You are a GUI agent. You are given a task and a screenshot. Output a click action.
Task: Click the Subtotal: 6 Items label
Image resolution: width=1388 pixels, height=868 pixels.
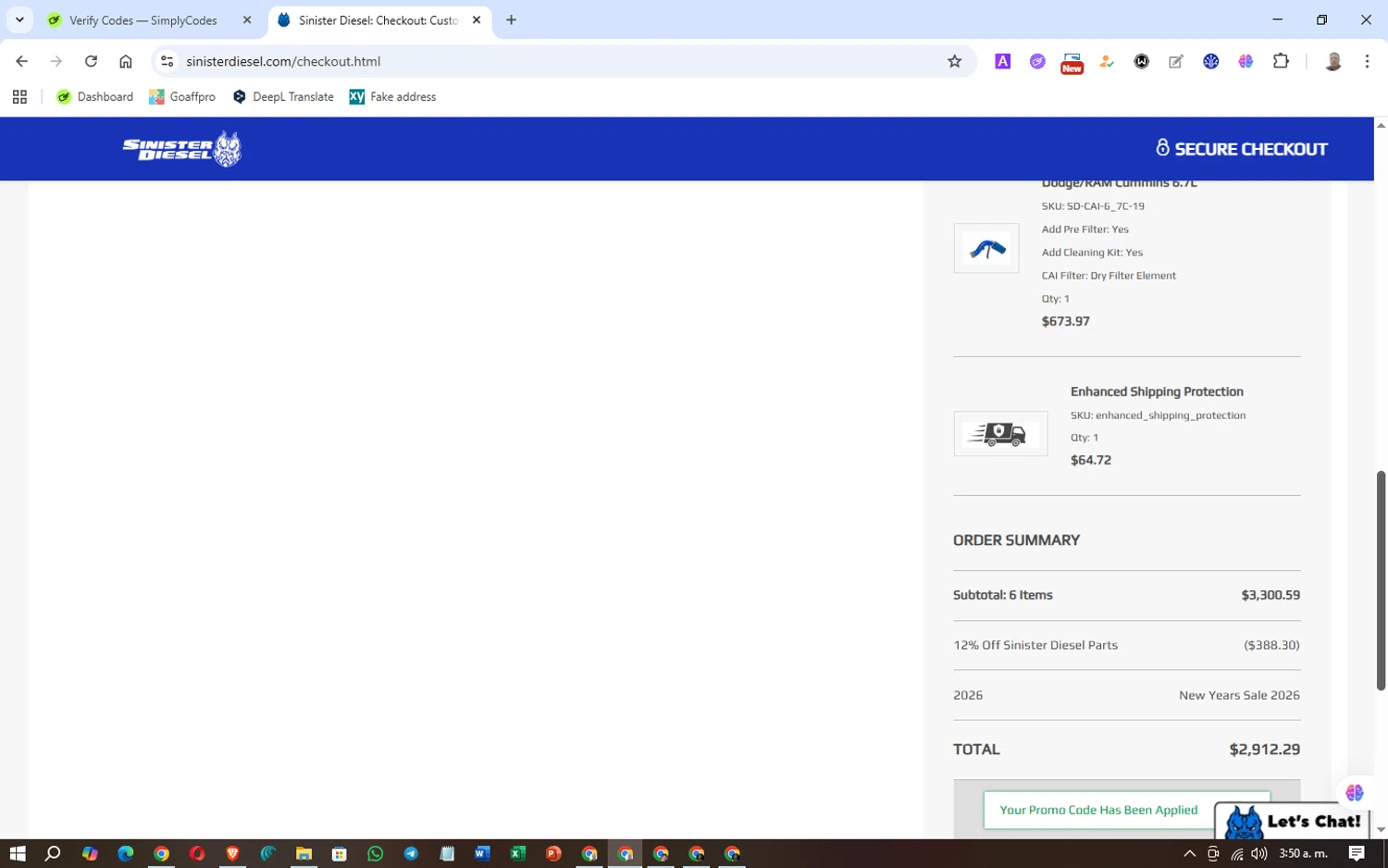[x=1002, y=595]
